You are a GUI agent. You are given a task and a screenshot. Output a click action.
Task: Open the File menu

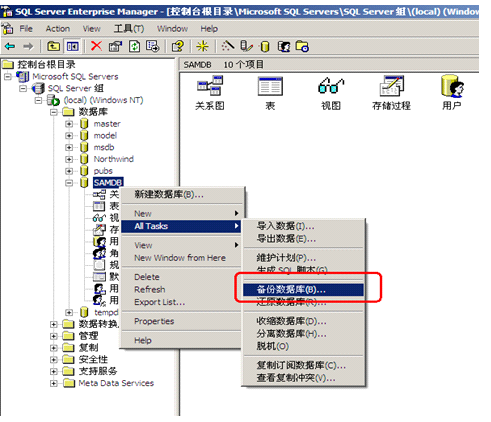(26, 29)
